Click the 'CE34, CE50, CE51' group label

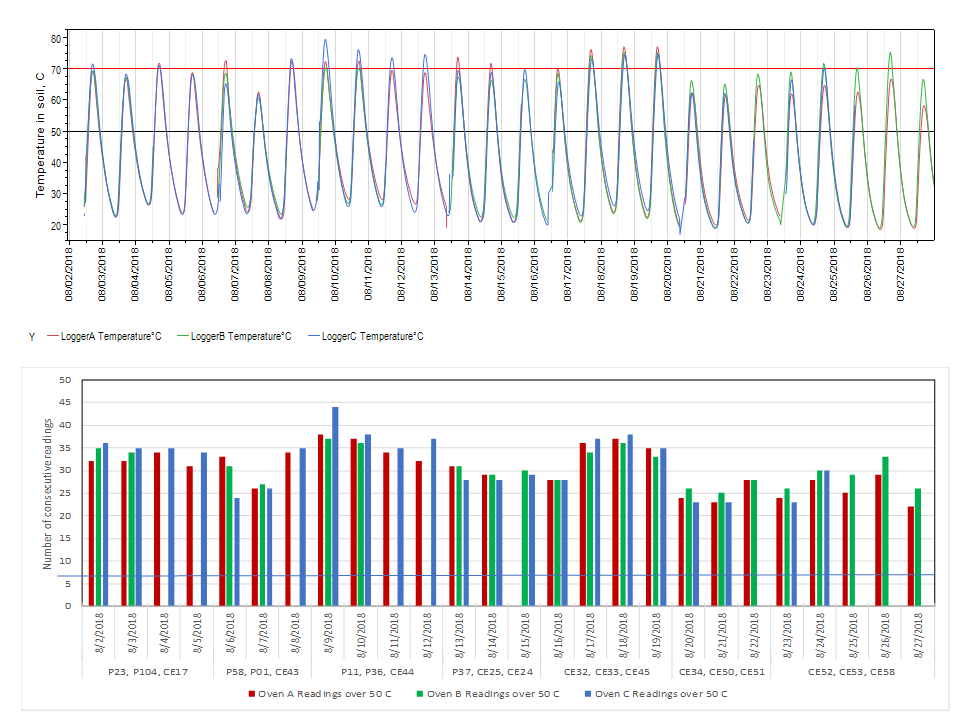pyautogui.click(x=722, y=672)
